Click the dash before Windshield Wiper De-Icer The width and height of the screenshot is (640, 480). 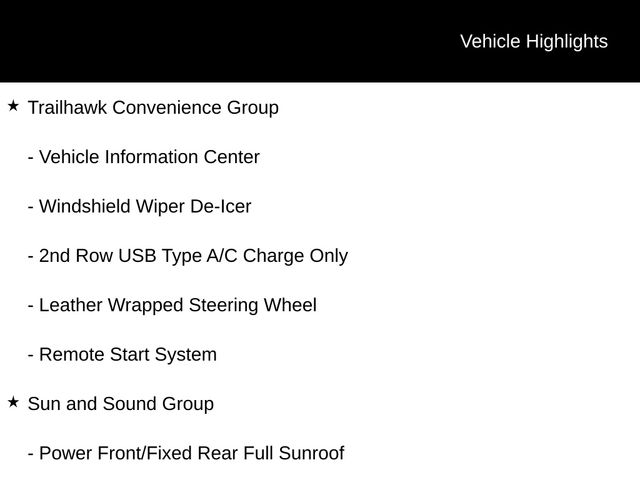click(31, 207)
